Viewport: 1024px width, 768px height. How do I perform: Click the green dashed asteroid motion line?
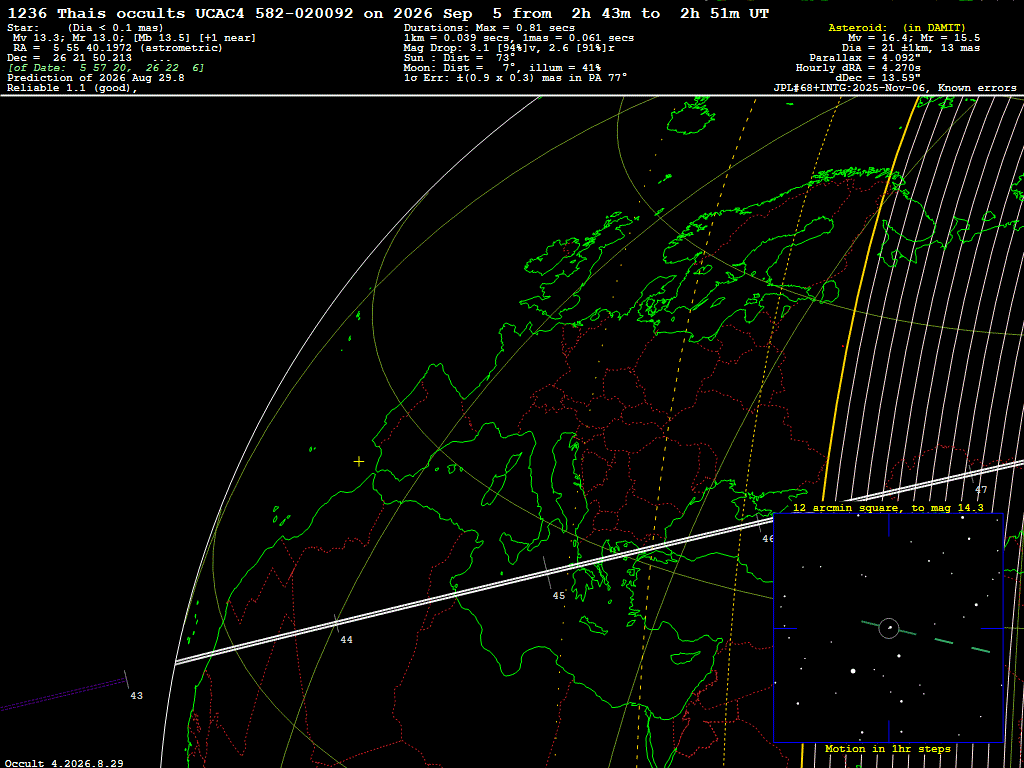pyautogui.click(x=925, y=635)
